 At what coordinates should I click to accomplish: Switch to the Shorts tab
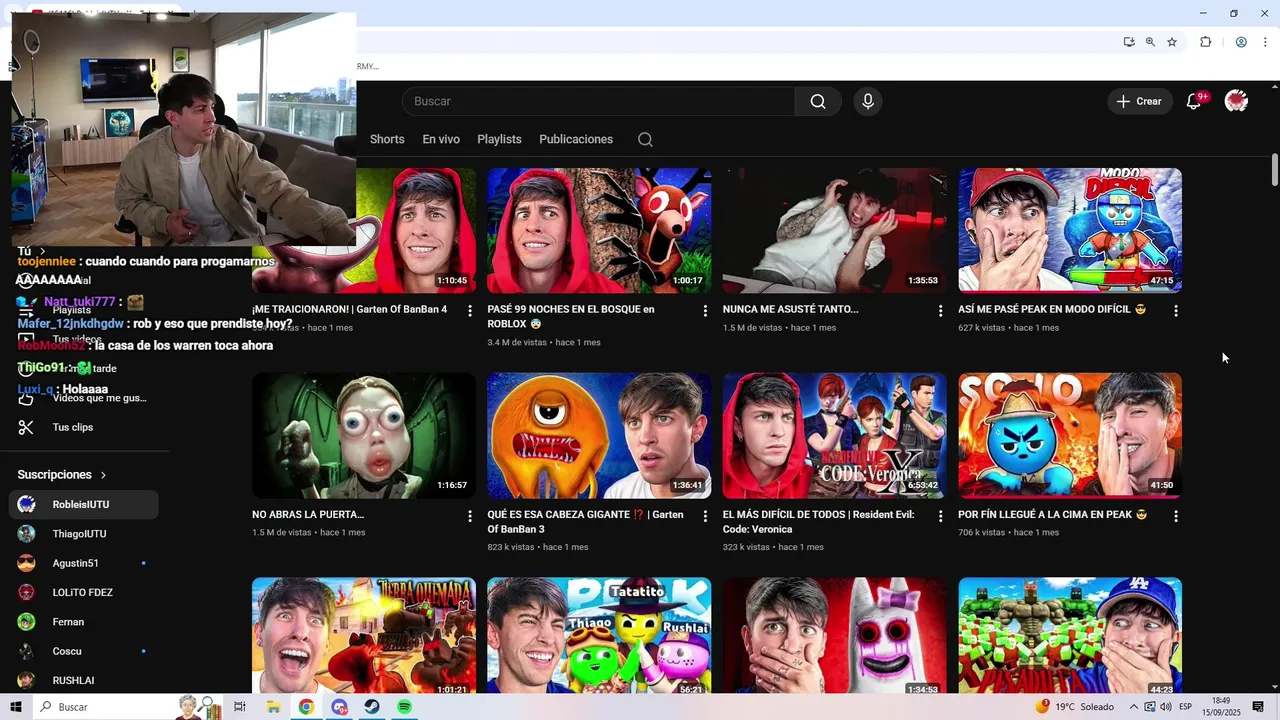coord(387,139)
